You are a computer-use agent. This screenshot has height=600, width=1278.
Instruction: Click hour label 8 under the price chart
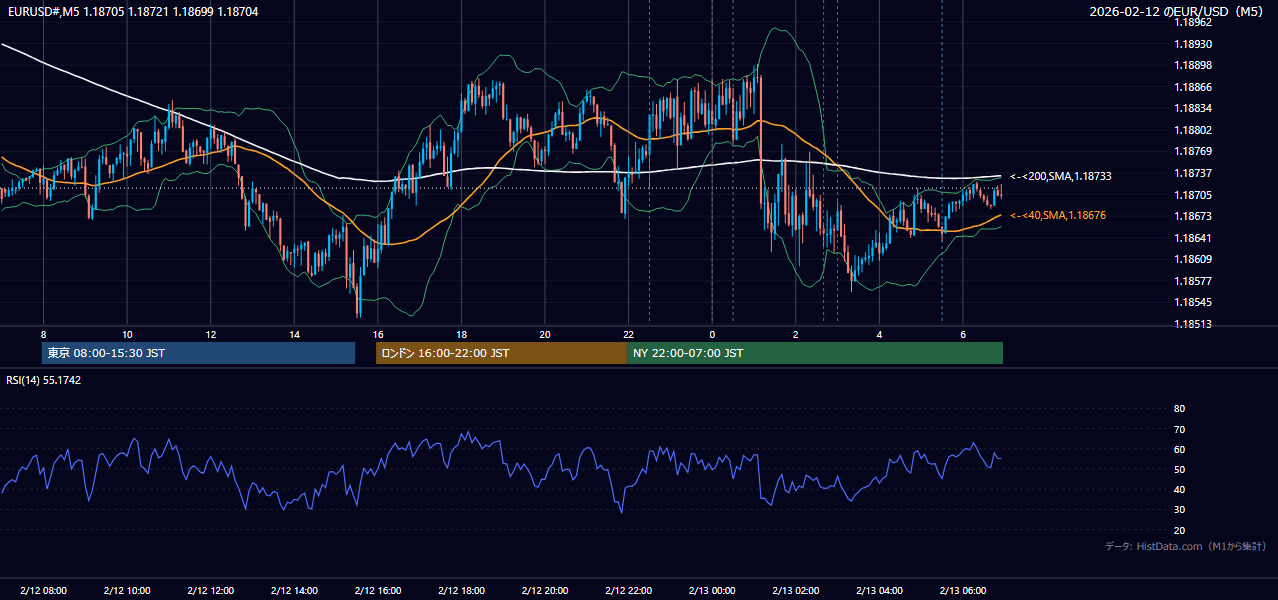pyautogui.click(x=43, y=333)
